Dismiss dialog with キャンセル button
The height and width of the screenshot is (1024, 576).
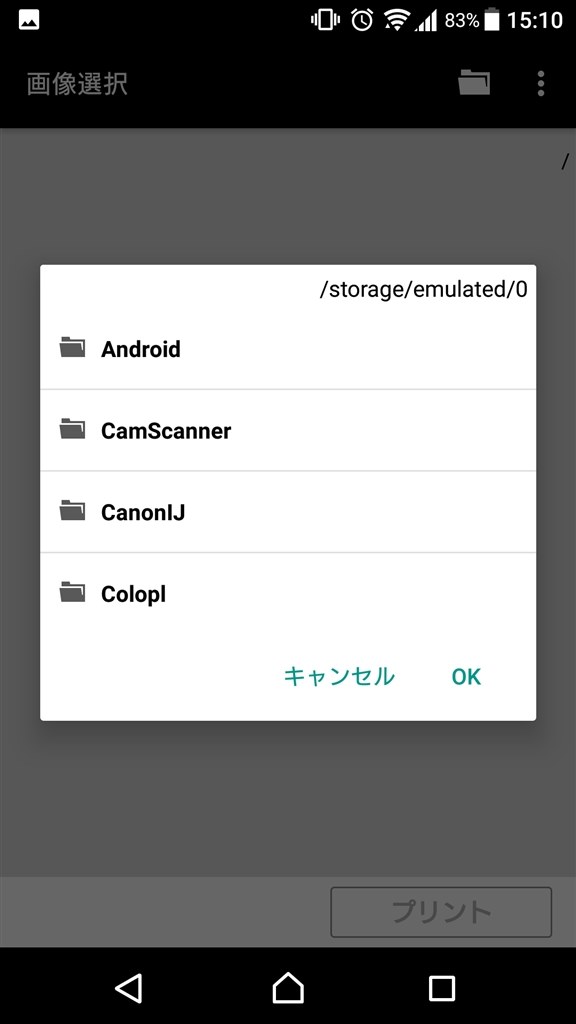(339, 677)
